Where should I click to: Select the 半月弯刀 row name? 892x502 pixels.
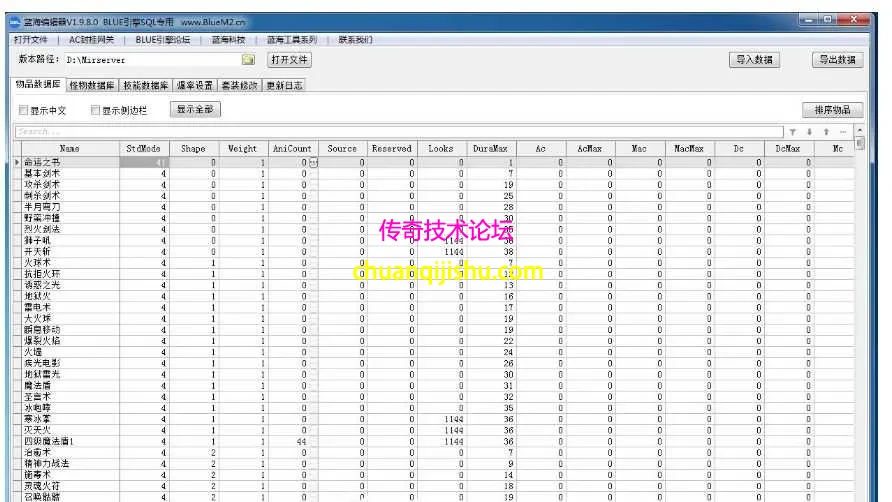(42, 207)
